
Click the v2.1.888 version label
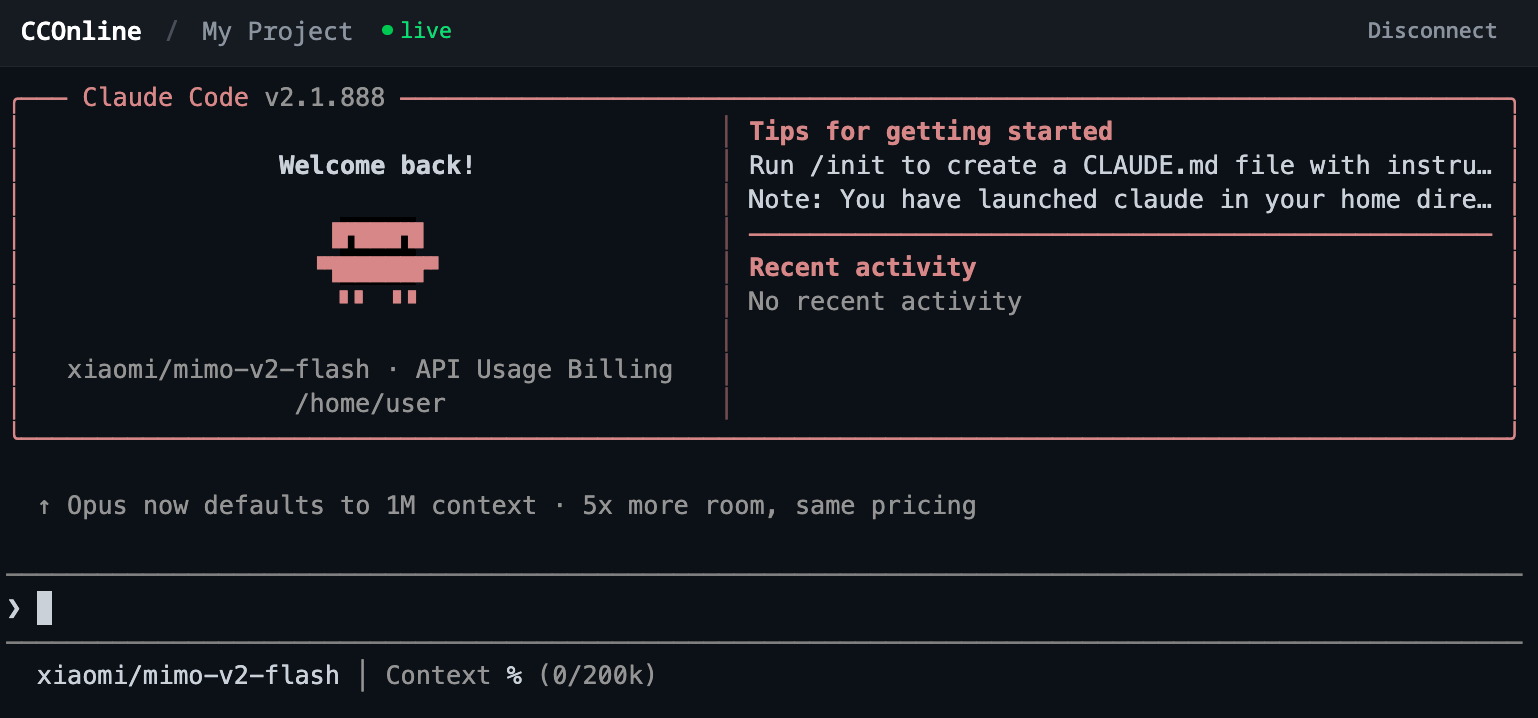pyautogui.click(x=324, y=97)
